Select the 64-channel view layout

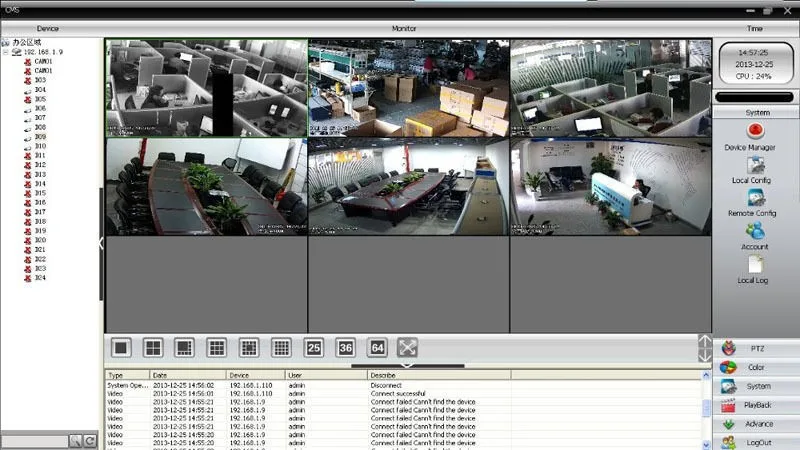(377, 348)
